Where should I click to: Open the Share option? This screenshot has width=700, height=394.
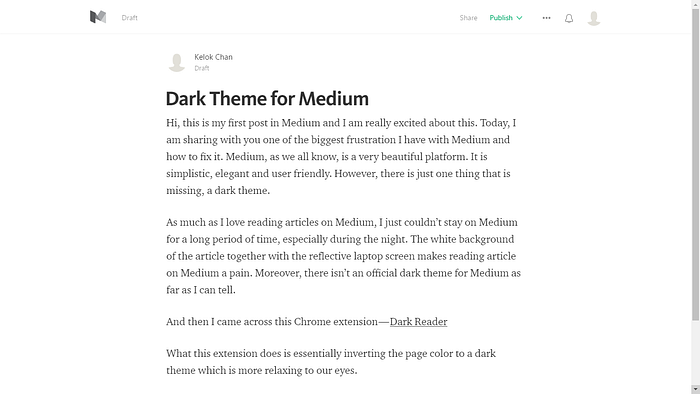(x=468, y=18)
